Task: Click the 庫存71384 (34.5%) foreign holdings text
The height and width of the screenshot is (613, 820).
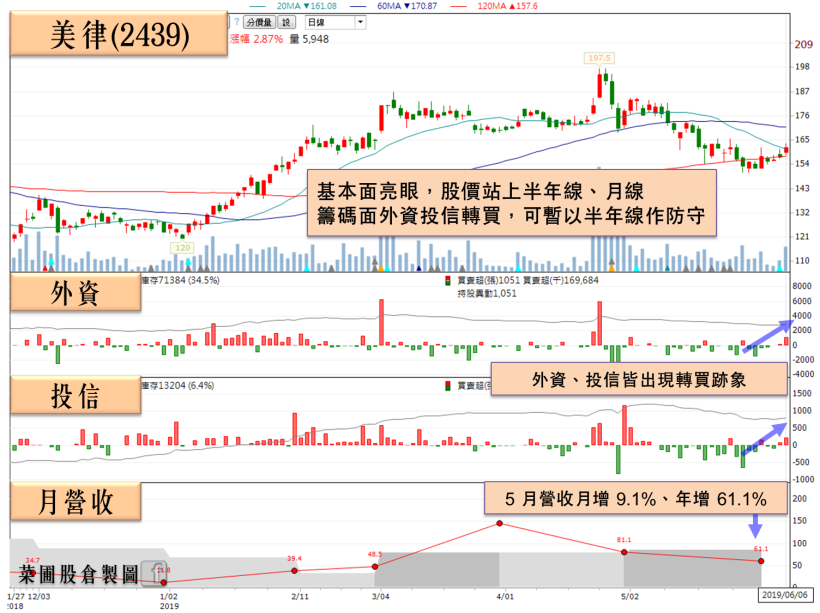Action: click(x=180, y=280)
